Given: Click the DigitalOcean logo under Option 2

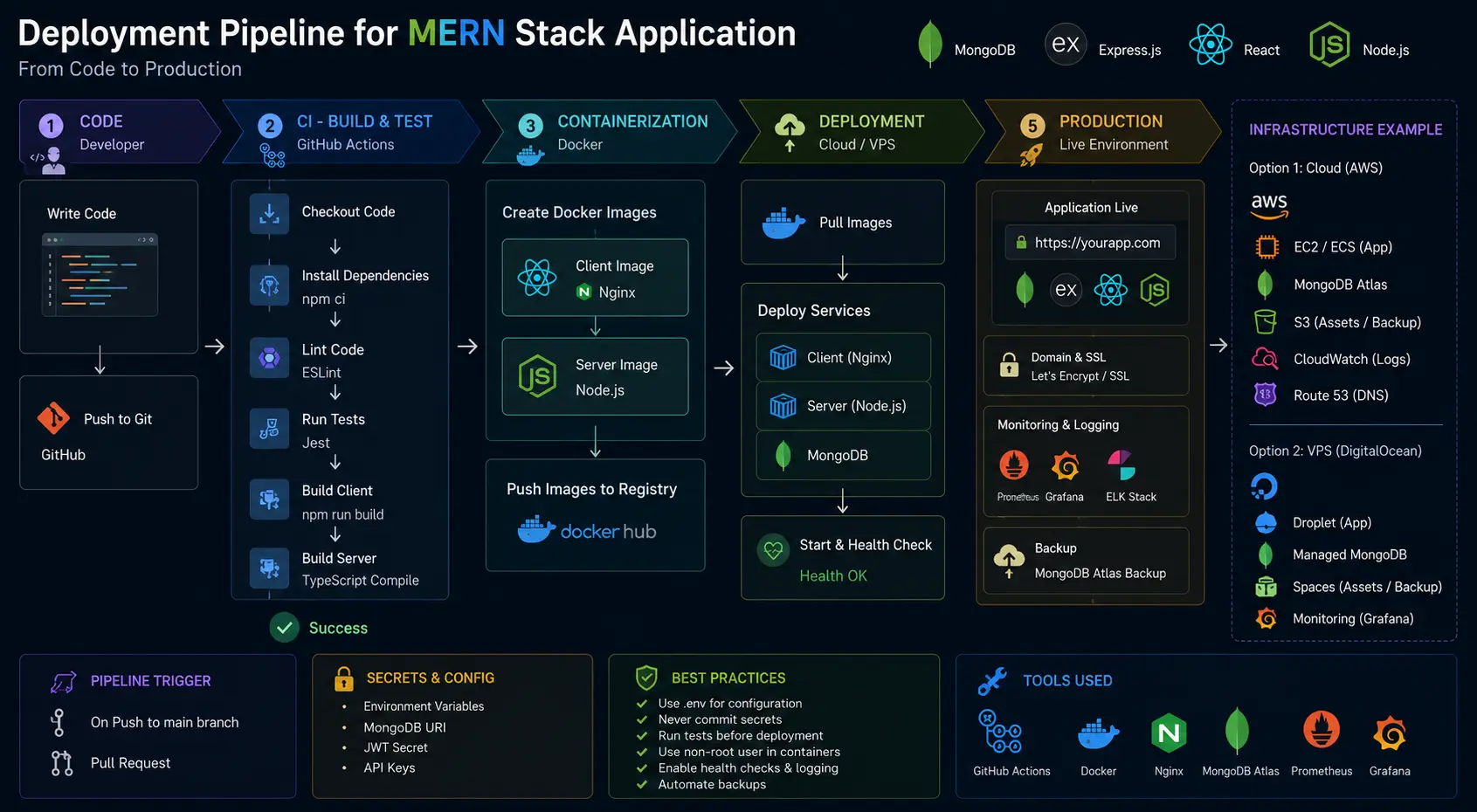Looking at the screenshot, I should pyautogui.click(x=1264, y=486).
